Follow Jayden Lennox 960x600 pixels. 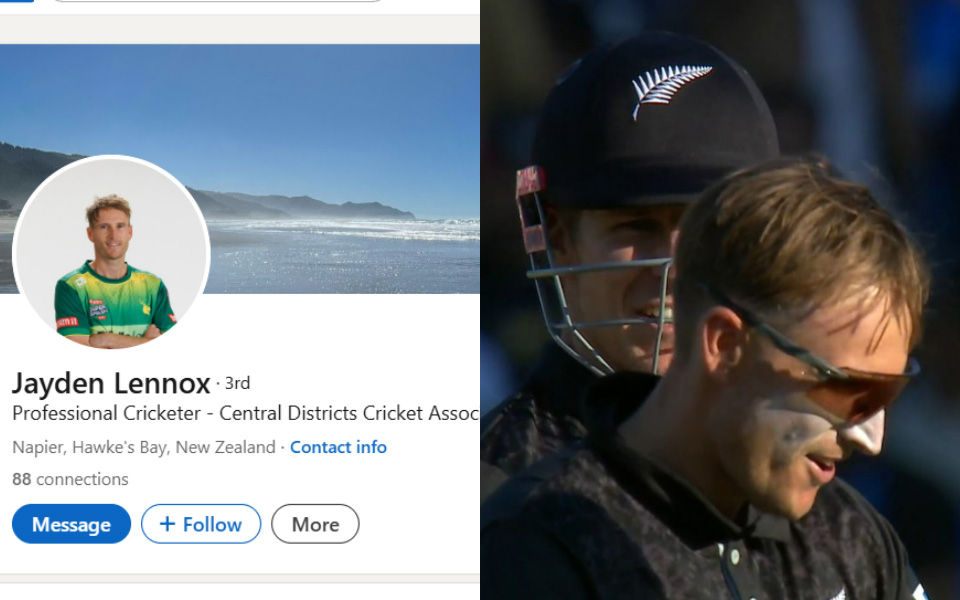[x=200, y=523]
